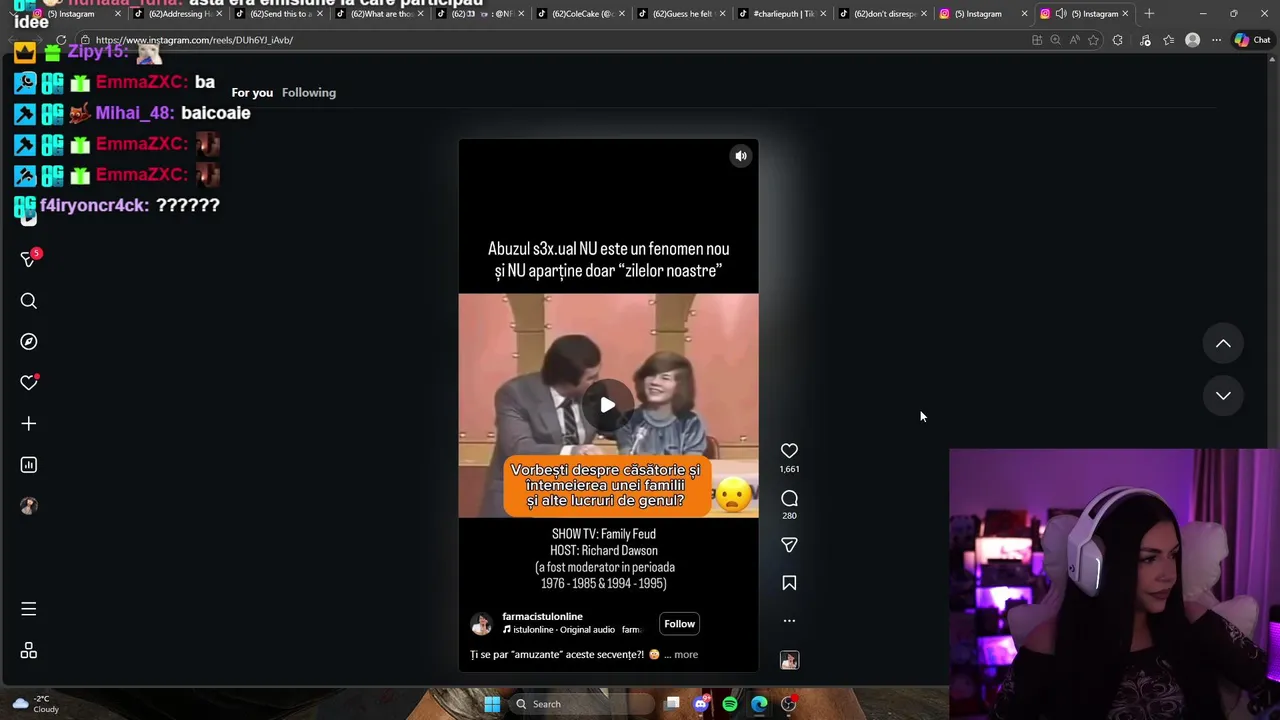Click the browser address bar URL
This screenshot has width=1280, height=720.
coord(194,40)
